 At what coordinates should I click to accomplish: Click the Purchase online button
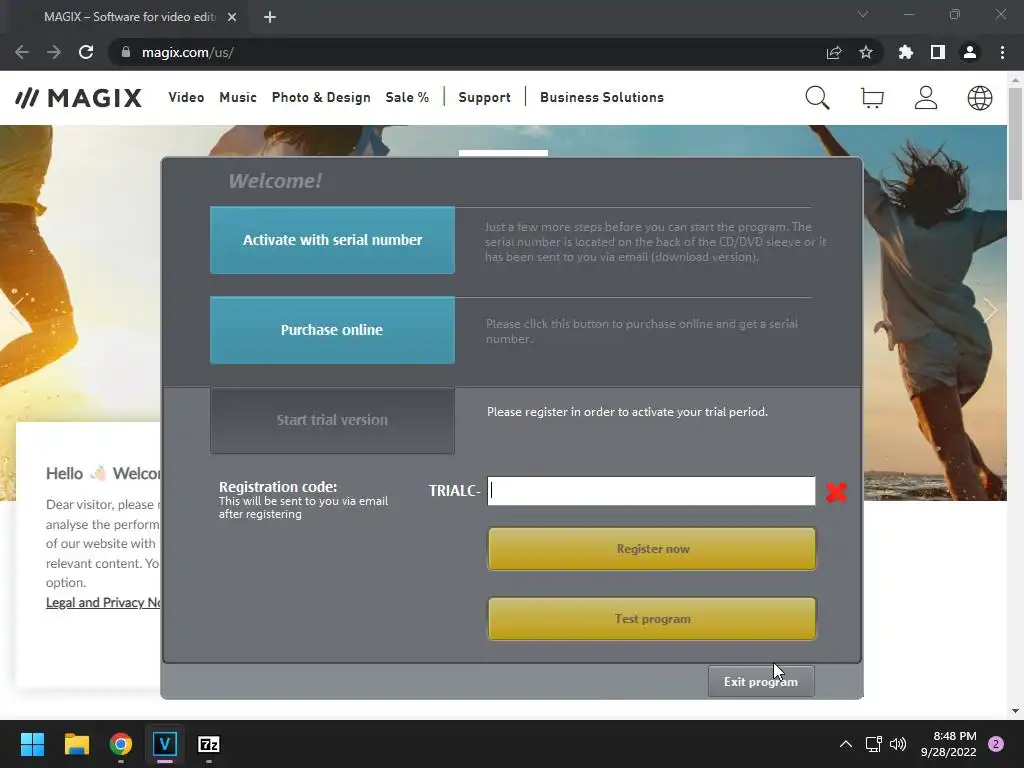[x=332, y=330]
